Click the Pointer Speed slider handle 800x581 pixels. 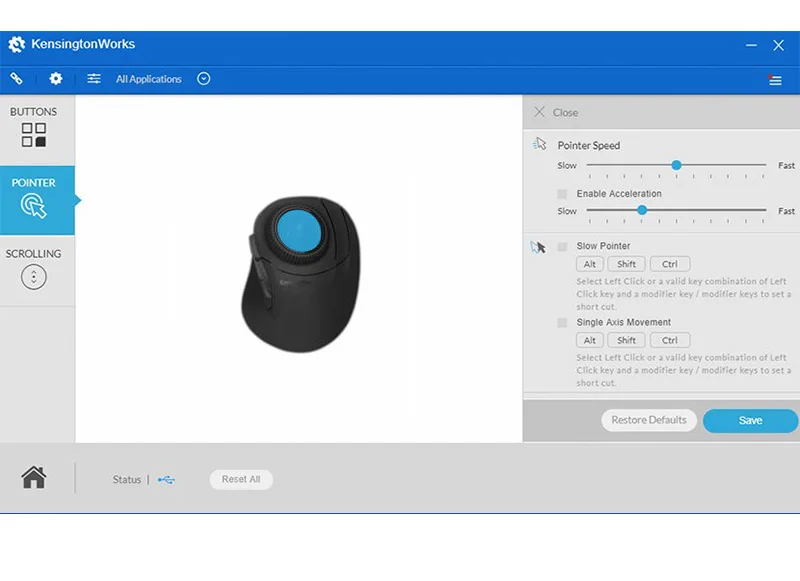[x=677, y=165]
